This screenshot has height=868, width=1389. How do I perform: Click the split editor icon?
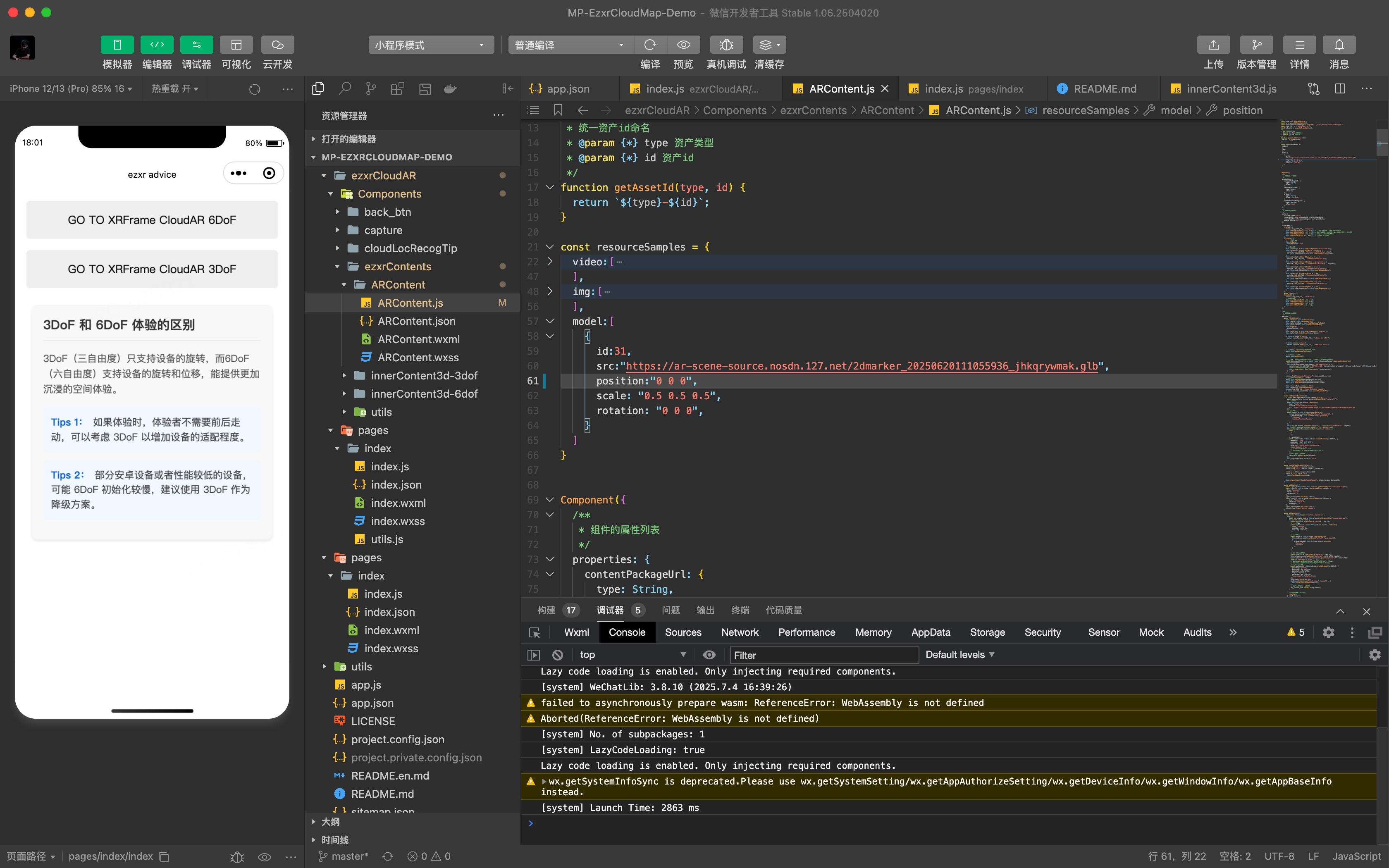1340,88
